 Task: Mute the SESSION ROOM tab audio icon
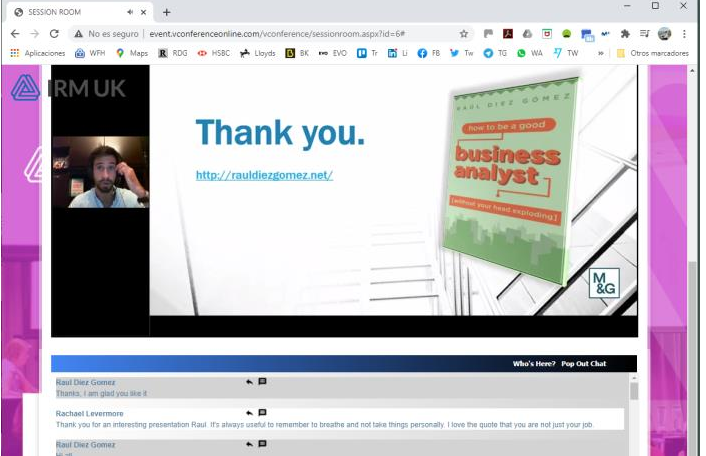(x=130, y=12)
